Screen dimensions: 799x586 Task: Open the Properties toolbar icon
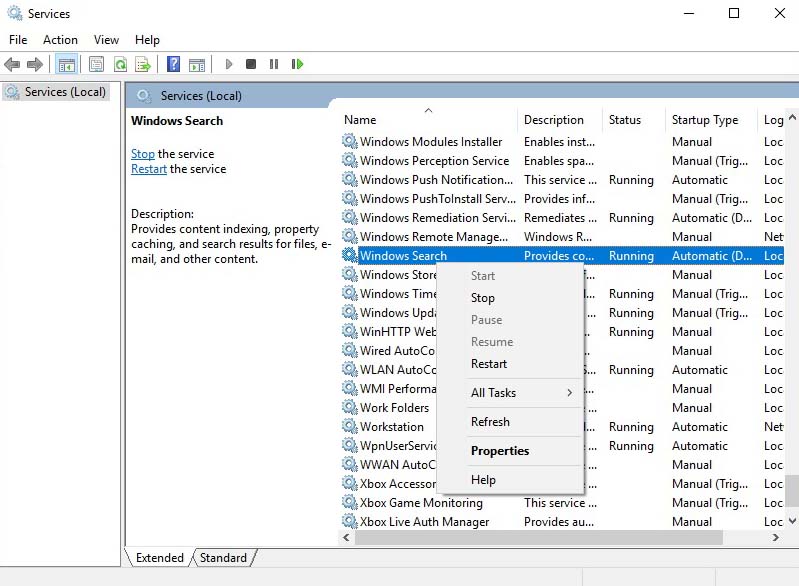pyautogui.click(x=96, y=64)
